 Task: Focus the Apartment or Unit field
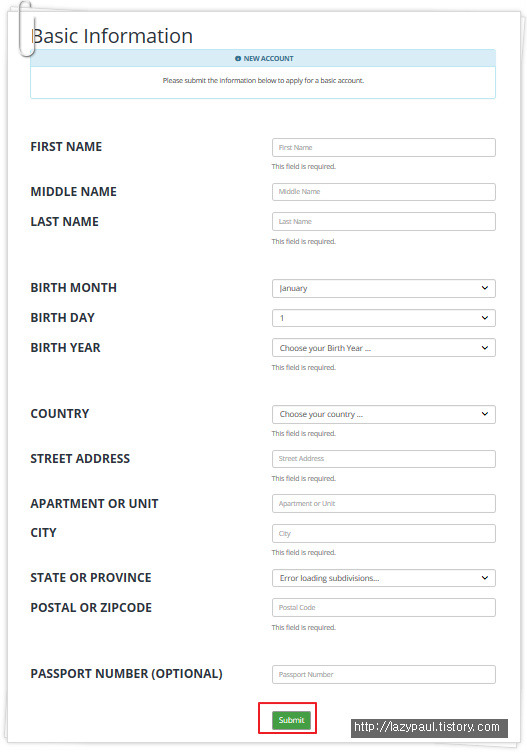383,503
